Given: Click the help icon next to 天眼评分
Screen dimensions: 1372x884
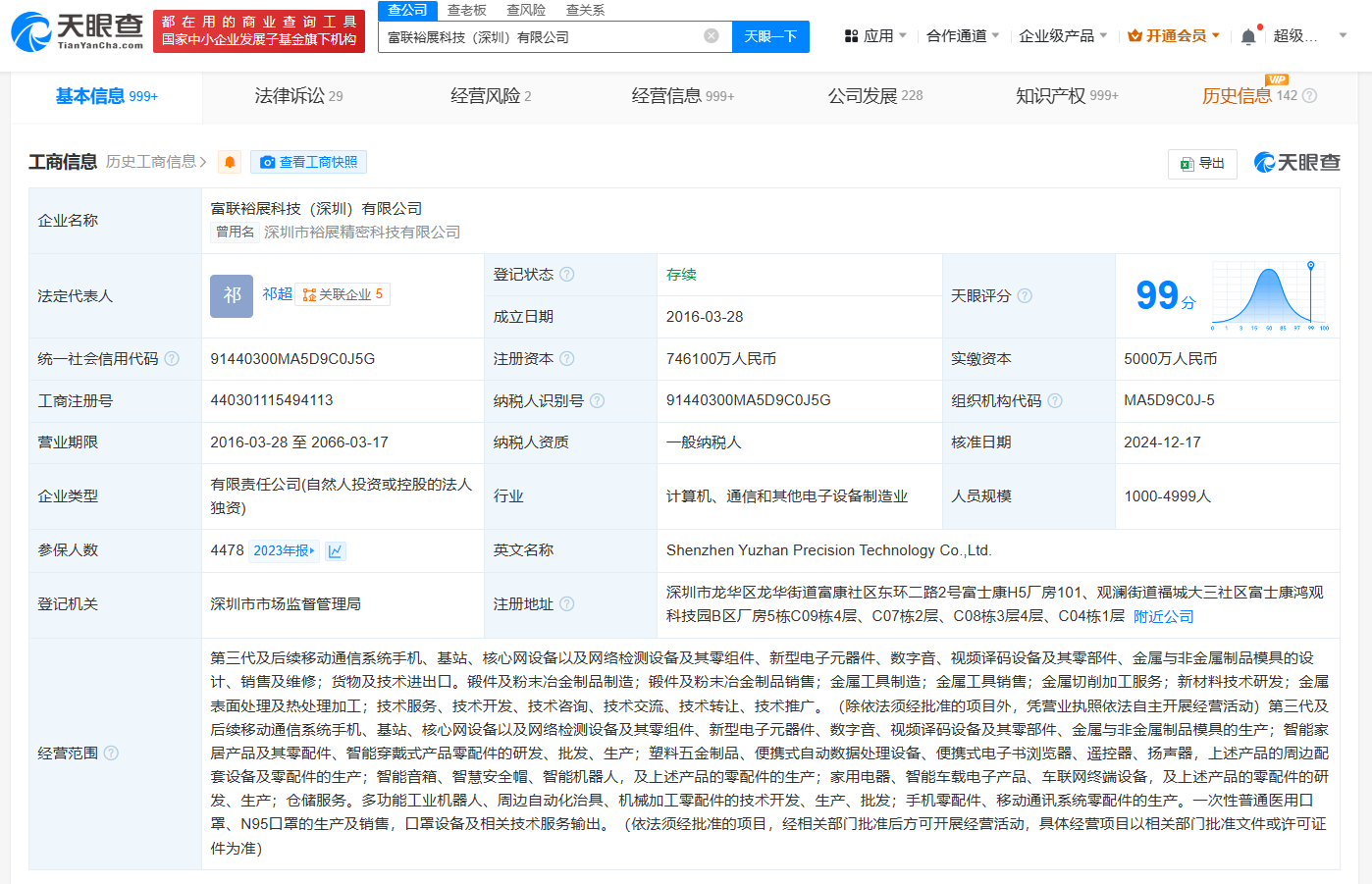Looking at the screenshot, I should [1025, 296].
